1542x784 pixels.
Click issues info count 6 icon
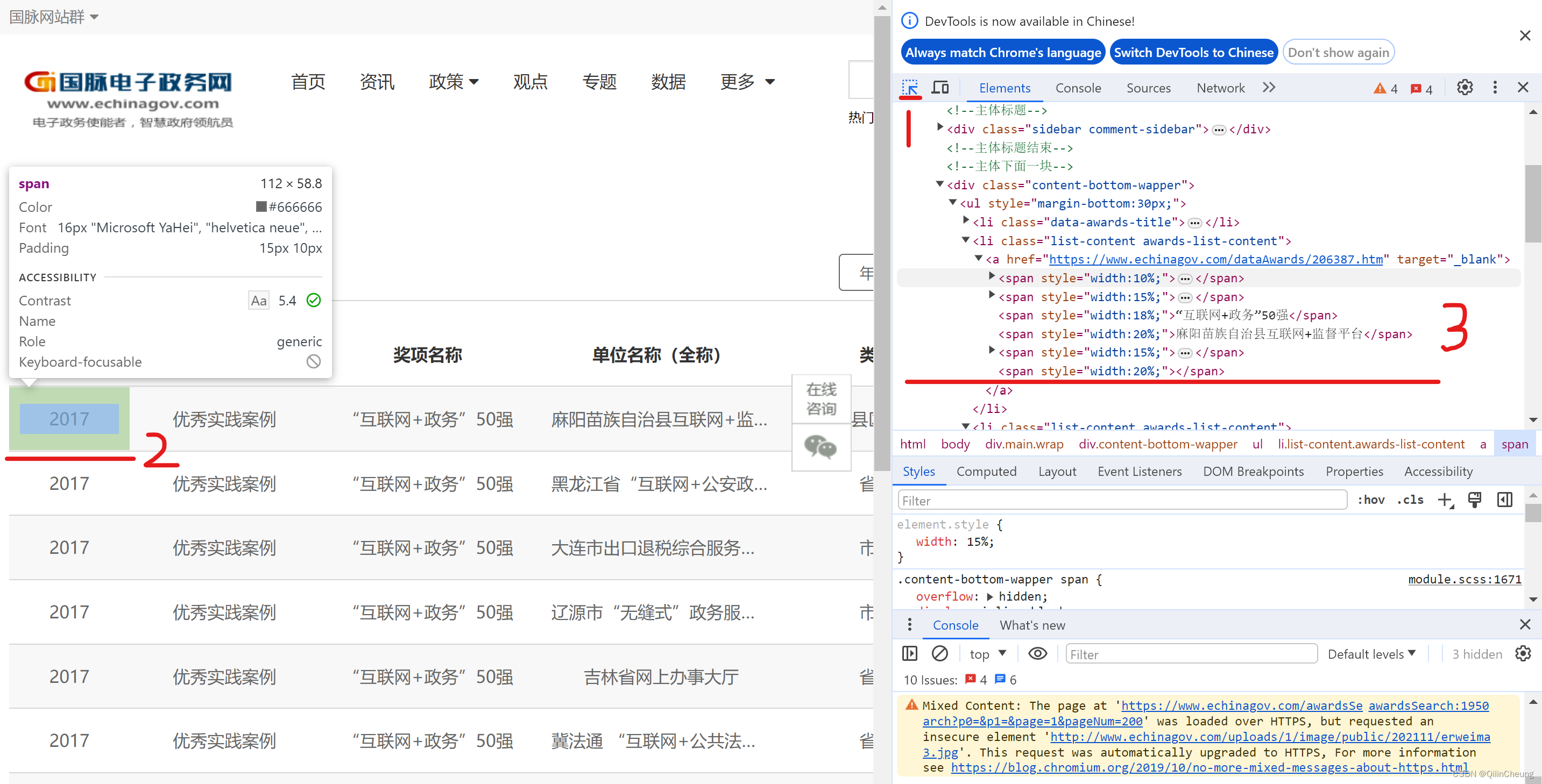click(x=1006, y=680)
